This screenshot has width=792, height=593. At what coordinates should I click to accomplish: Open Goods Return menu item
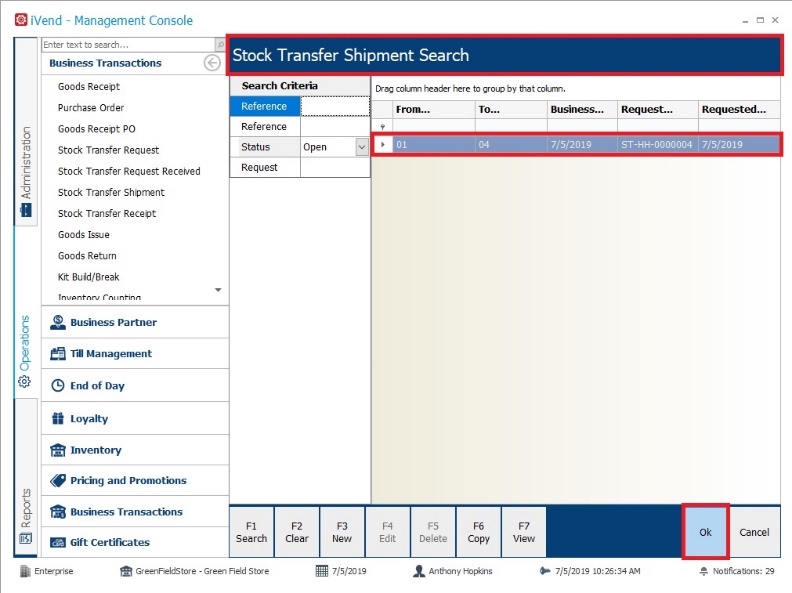tap(87, 256)
